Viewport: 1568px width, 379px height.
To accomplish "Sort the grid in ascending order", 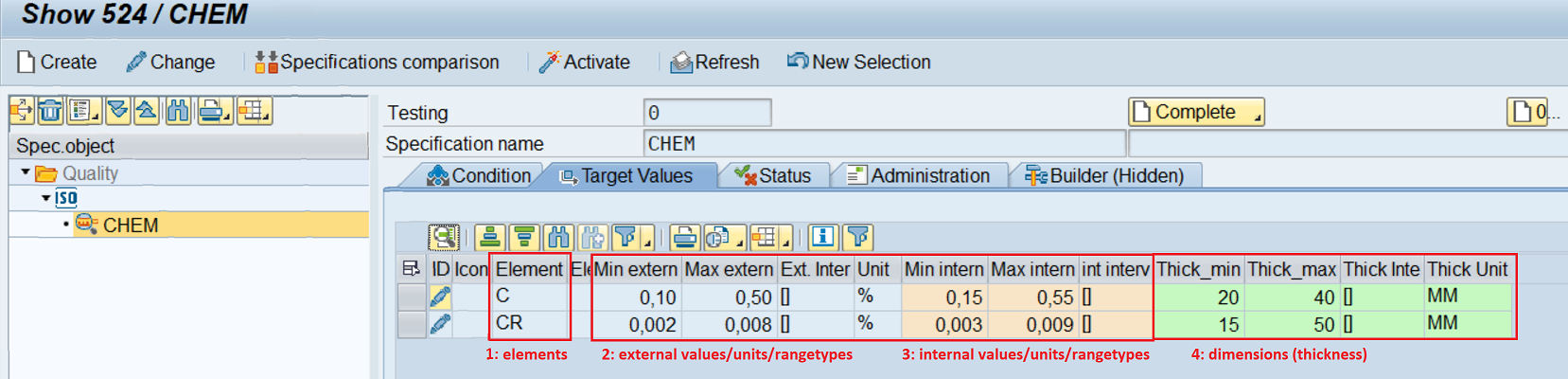I will click(x=489, y=237).
